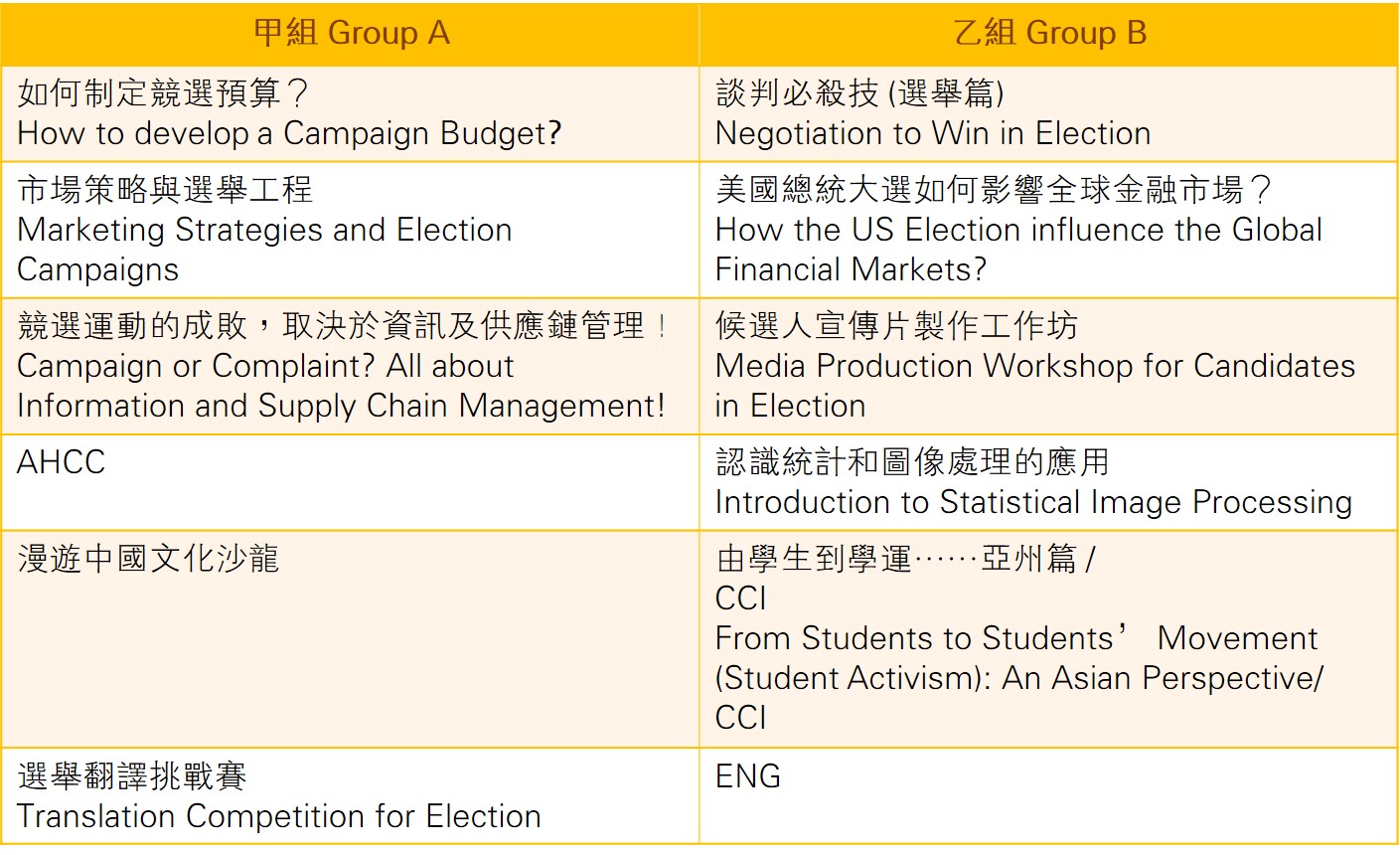Select the "Negotiation to Win in Election" line

933,133
